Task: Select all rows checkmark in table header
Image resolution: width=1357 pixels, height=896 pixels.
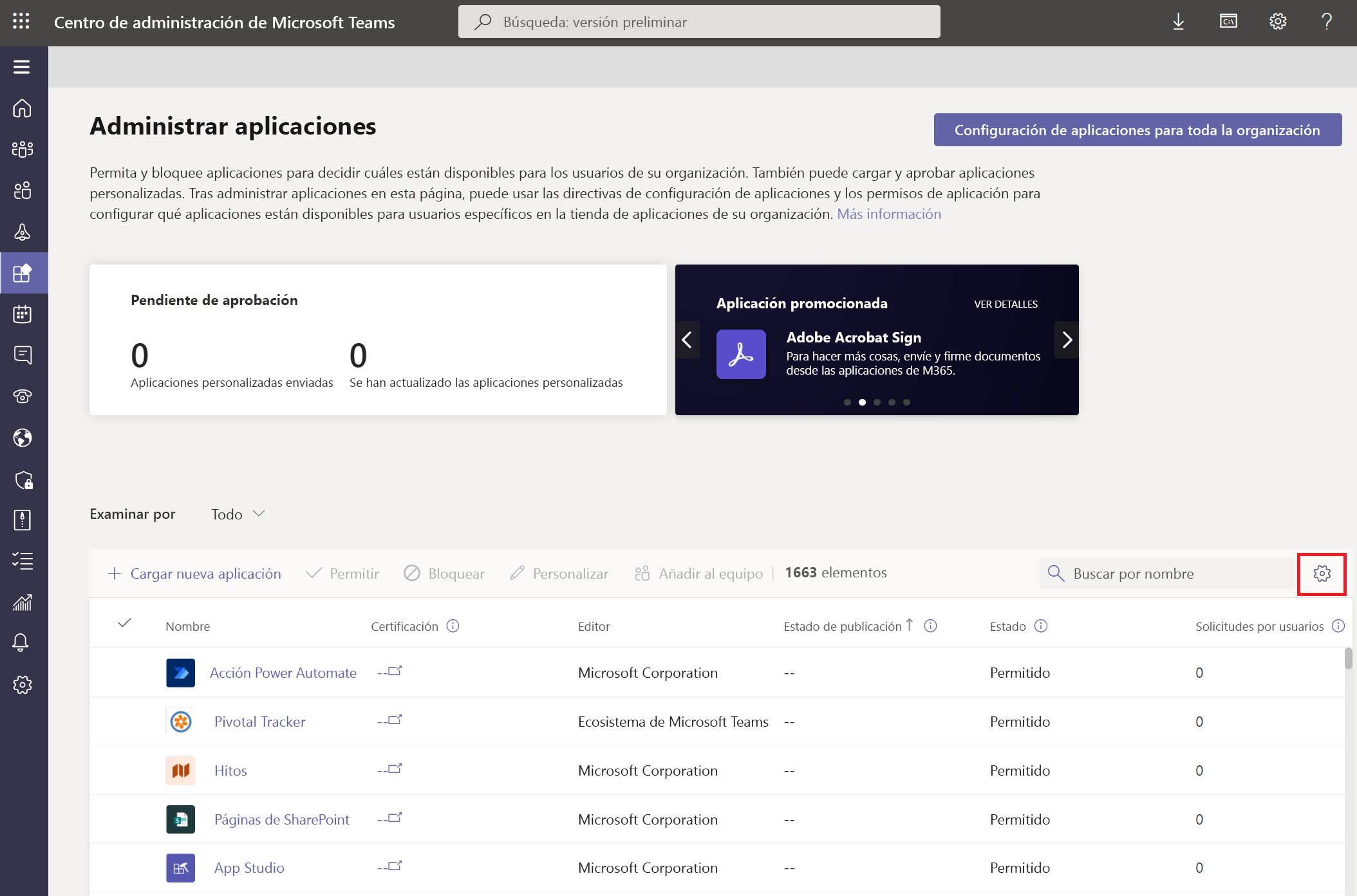Action: point(125,623)
